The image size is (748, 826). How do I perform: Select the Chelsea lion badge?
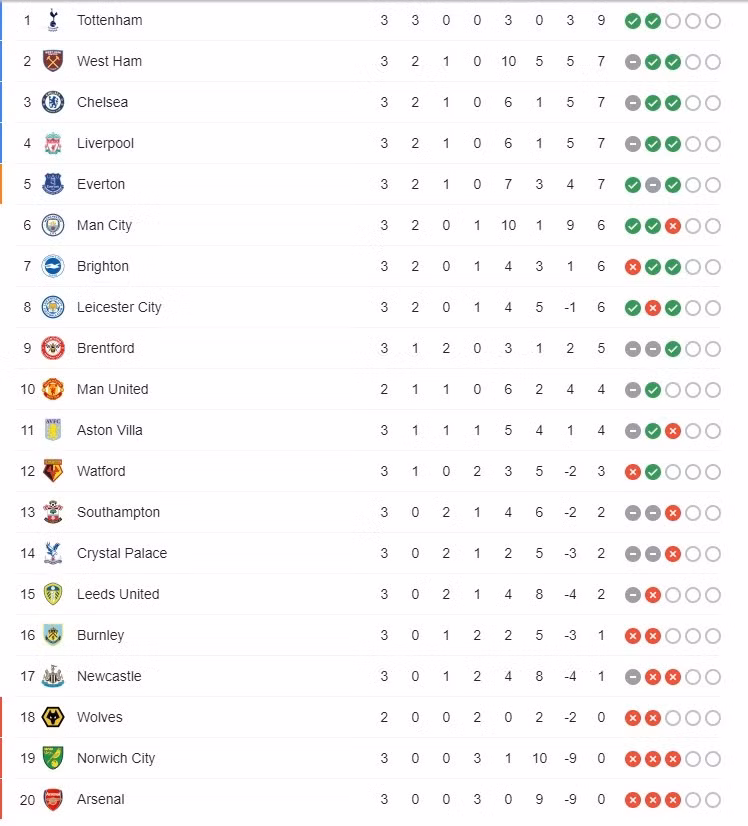pos(52,102)
